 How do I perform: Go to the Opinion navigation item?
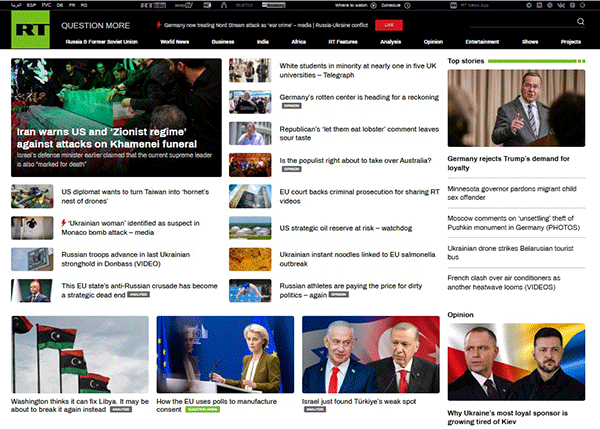433,42
